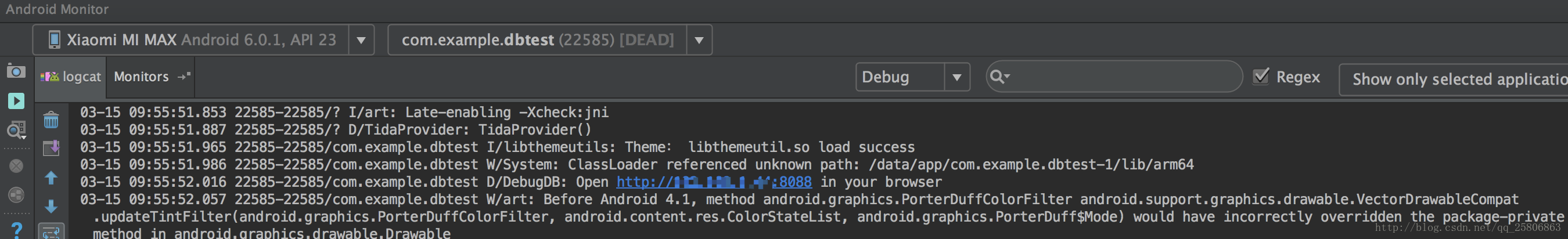Toggle the Regex checkbox
The image size is (1568, 239).
[x=1261, y=76]
